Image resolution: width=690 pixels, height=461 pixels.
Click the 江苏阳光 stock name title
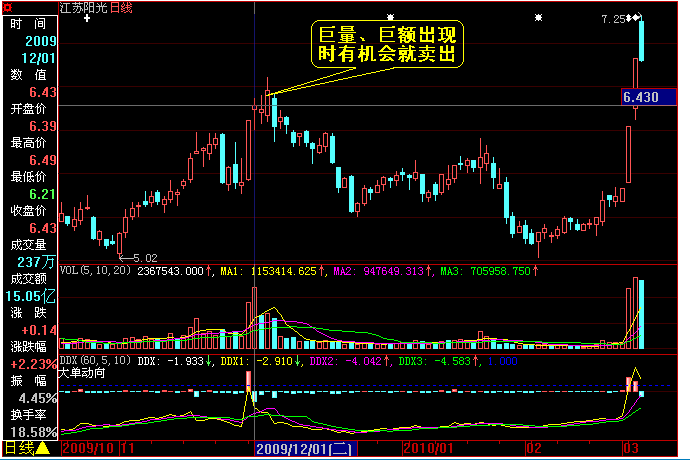pyautogui.click(x=84, y=7)
